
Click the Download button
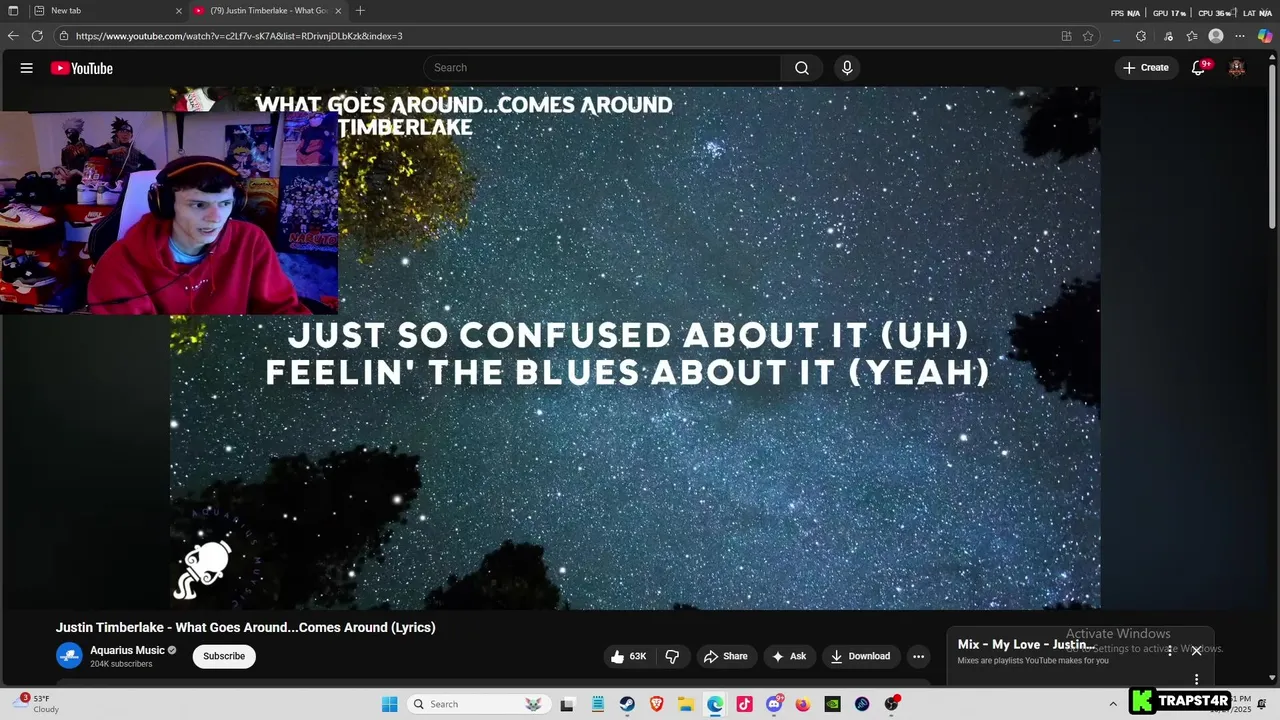860,656
